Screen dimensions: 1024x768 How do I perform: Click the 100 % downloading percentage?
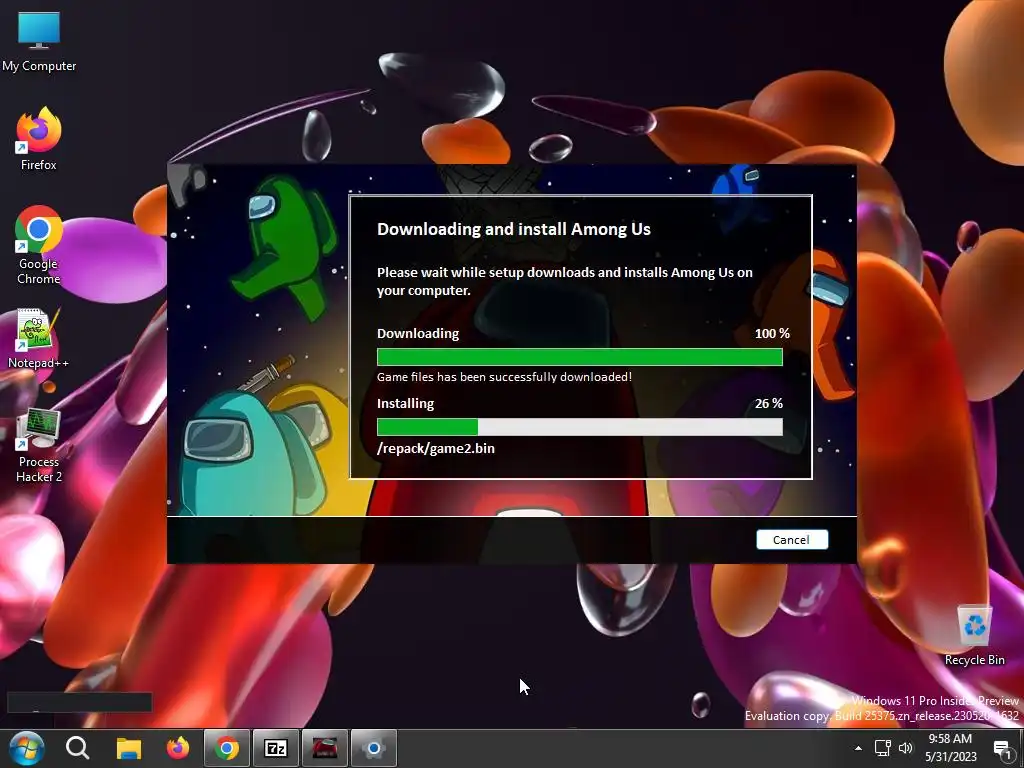tap(772, 334)
